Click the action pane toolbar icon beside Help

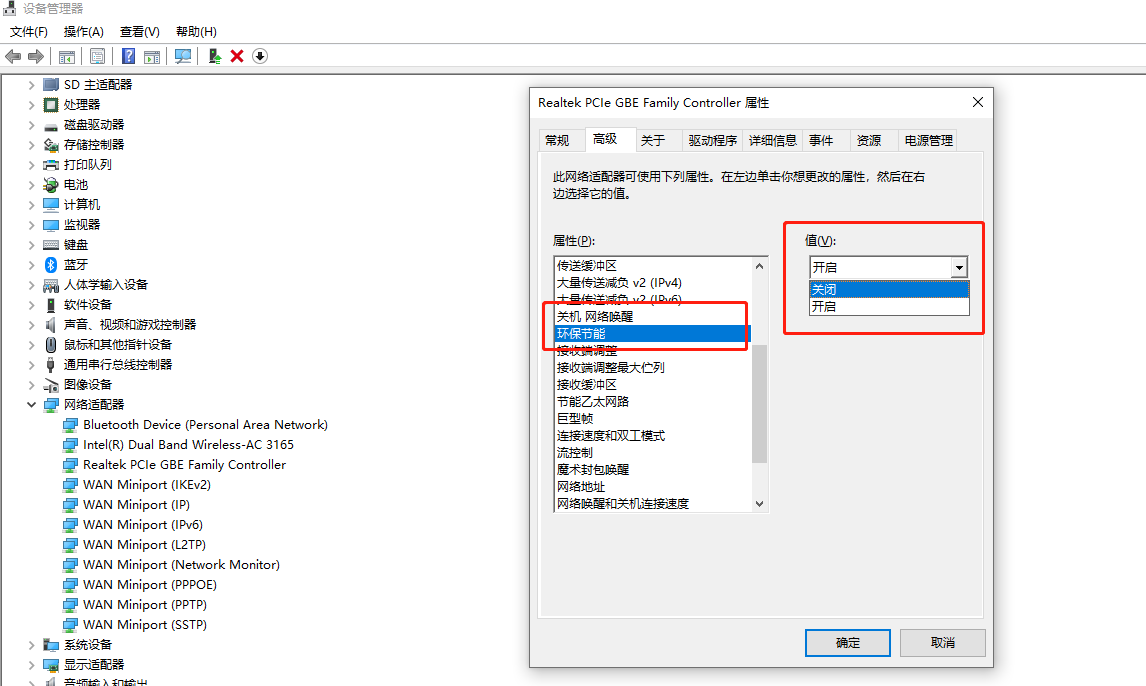[x=152, y=56]
